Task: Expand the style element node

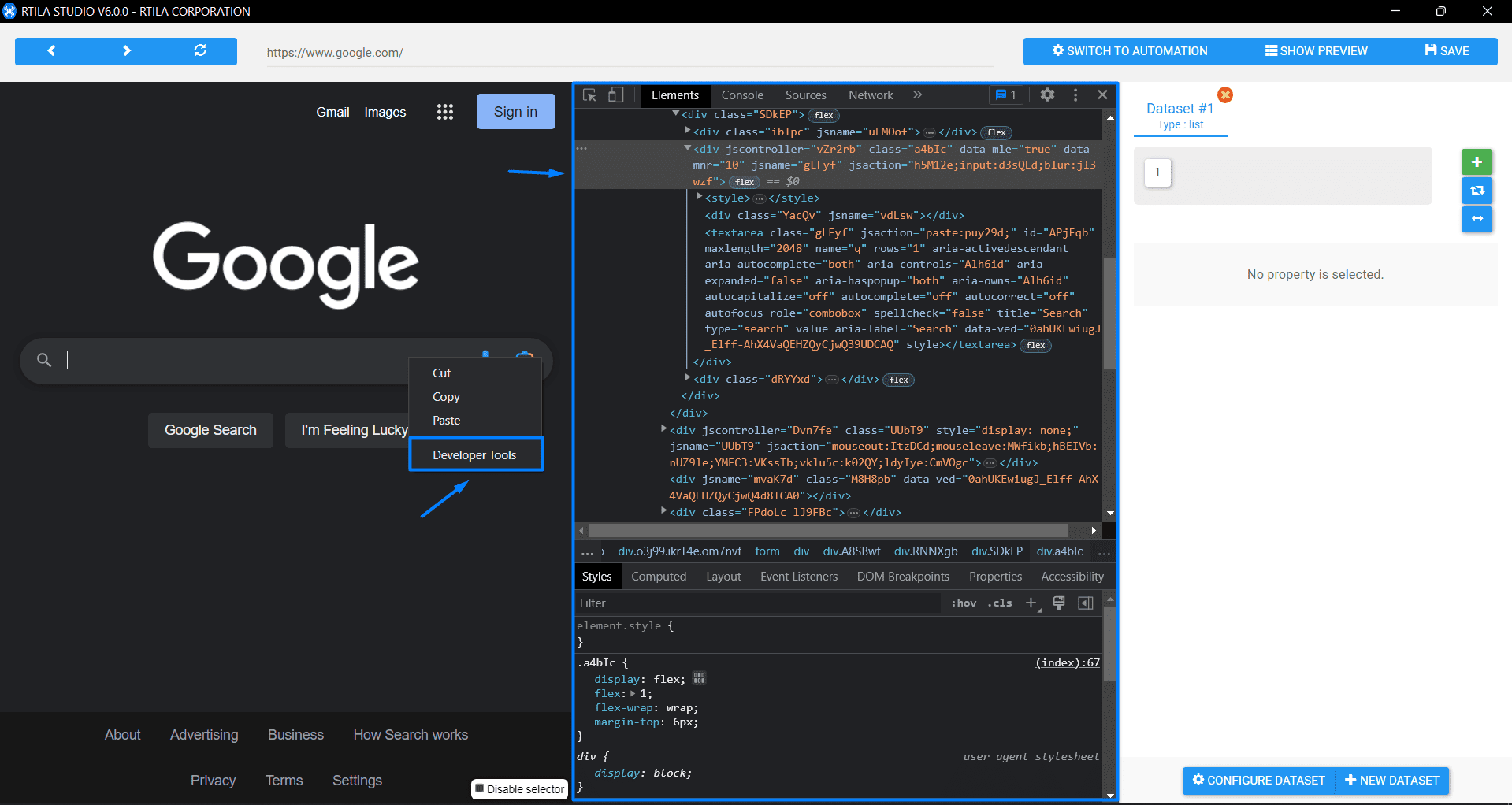Action: tap(700, 197)
